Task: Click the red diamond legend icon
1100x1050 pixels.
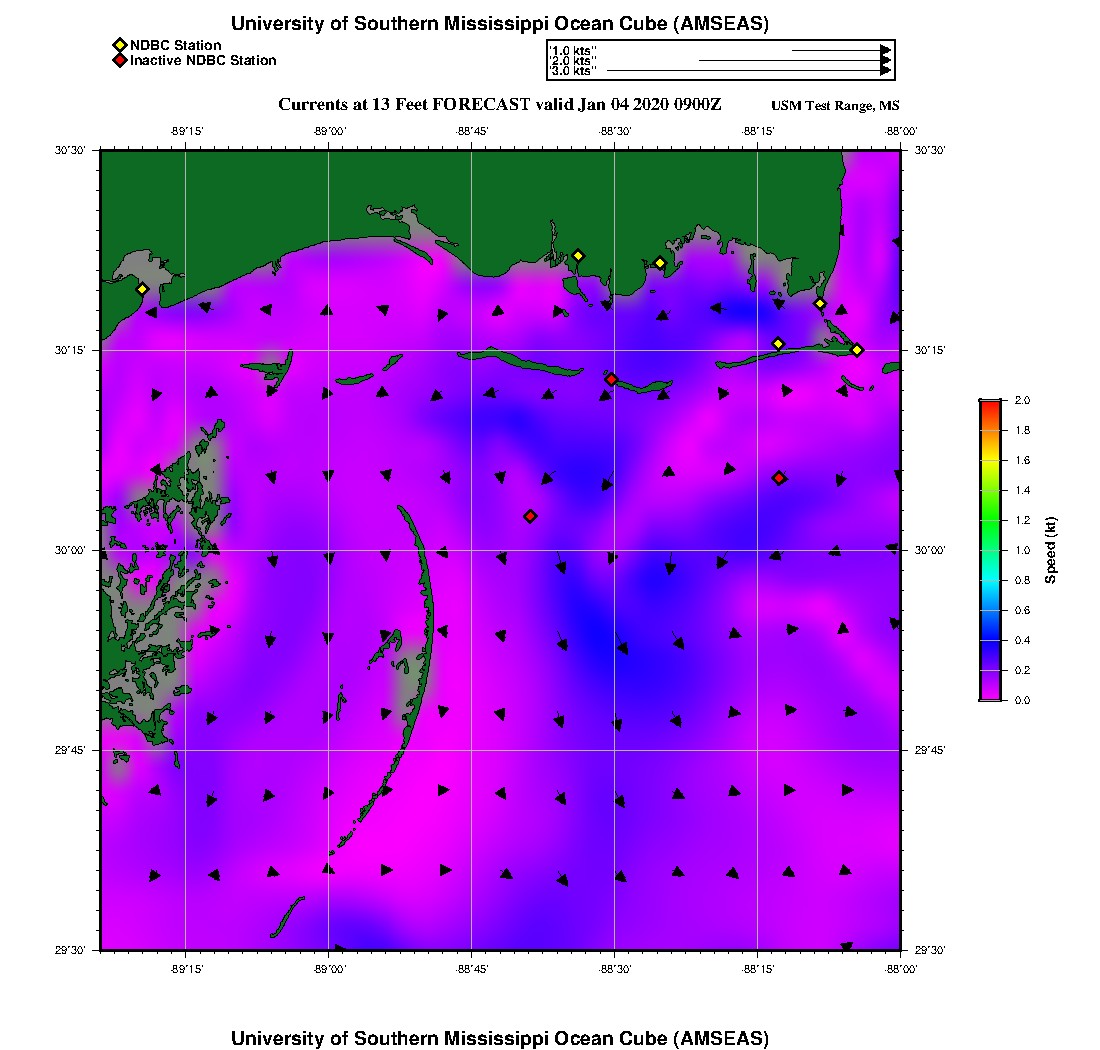Action: coord(119,60)
